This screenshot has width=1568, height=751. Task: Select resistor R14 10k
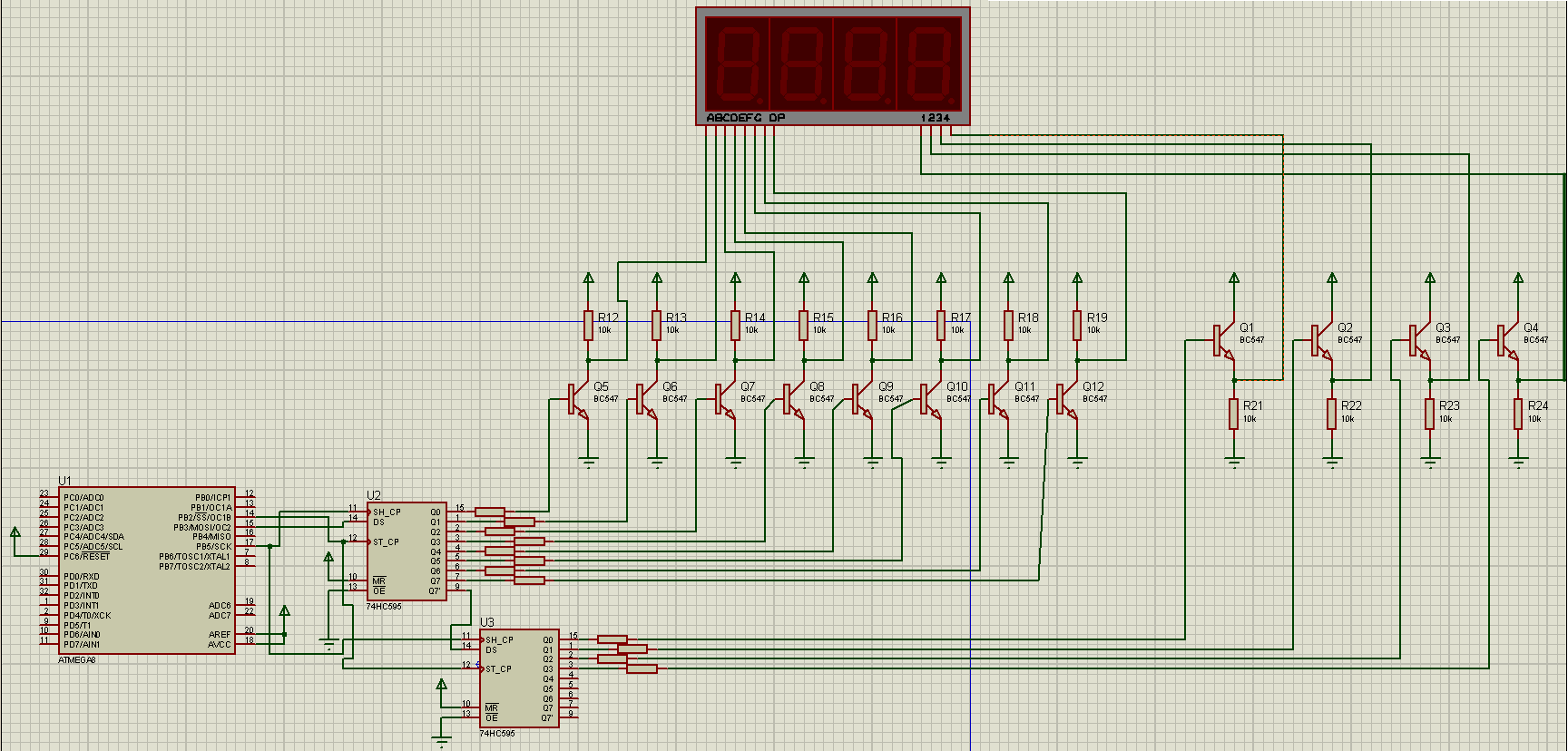(736, 326)
